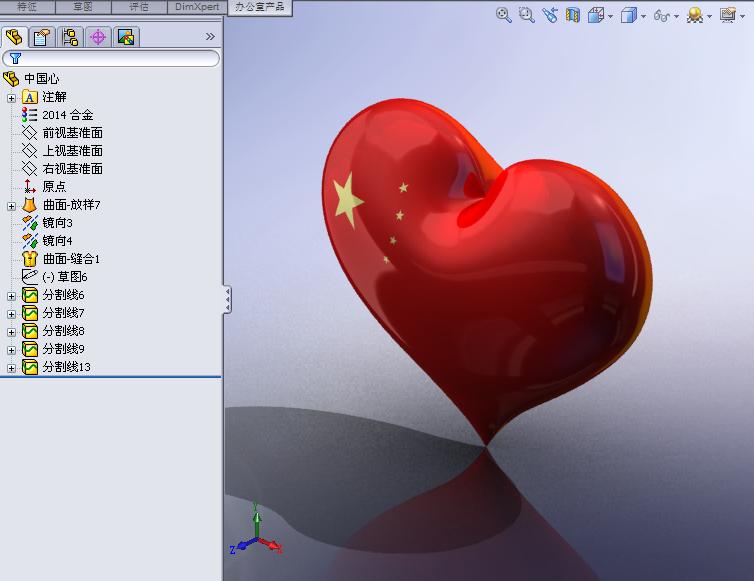This screenshot has height=581, width=754.
Task: Select the 分割线8 split line icon
Action: 29,331
